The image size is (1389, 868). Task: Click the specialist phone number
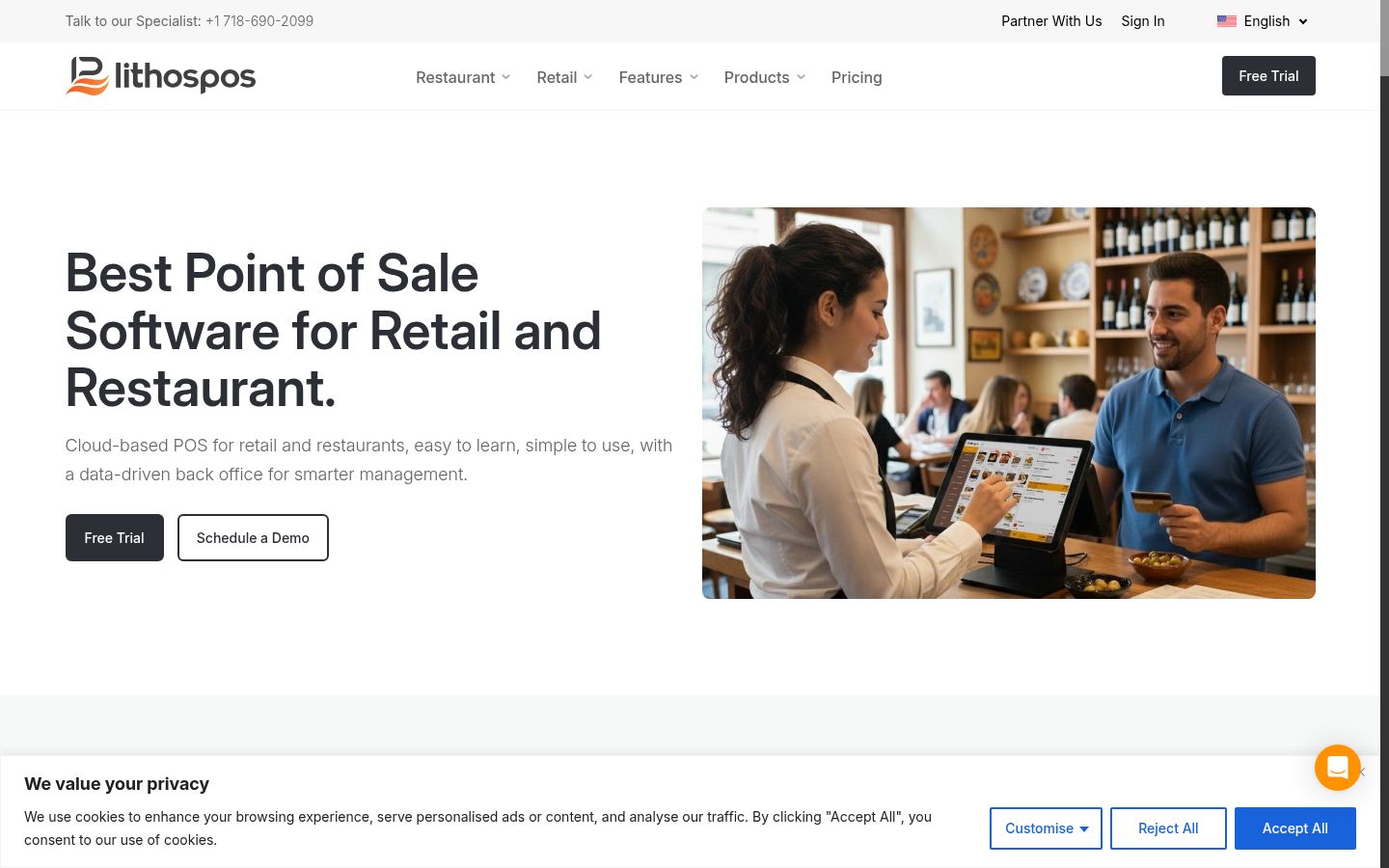pos(259,21)
